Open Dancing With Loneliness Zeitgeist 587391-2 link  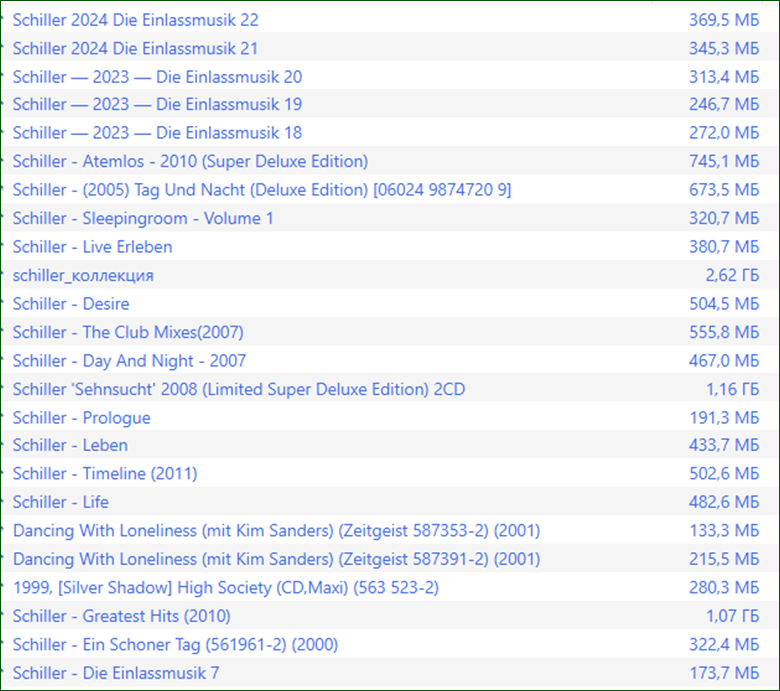(277, 559)
